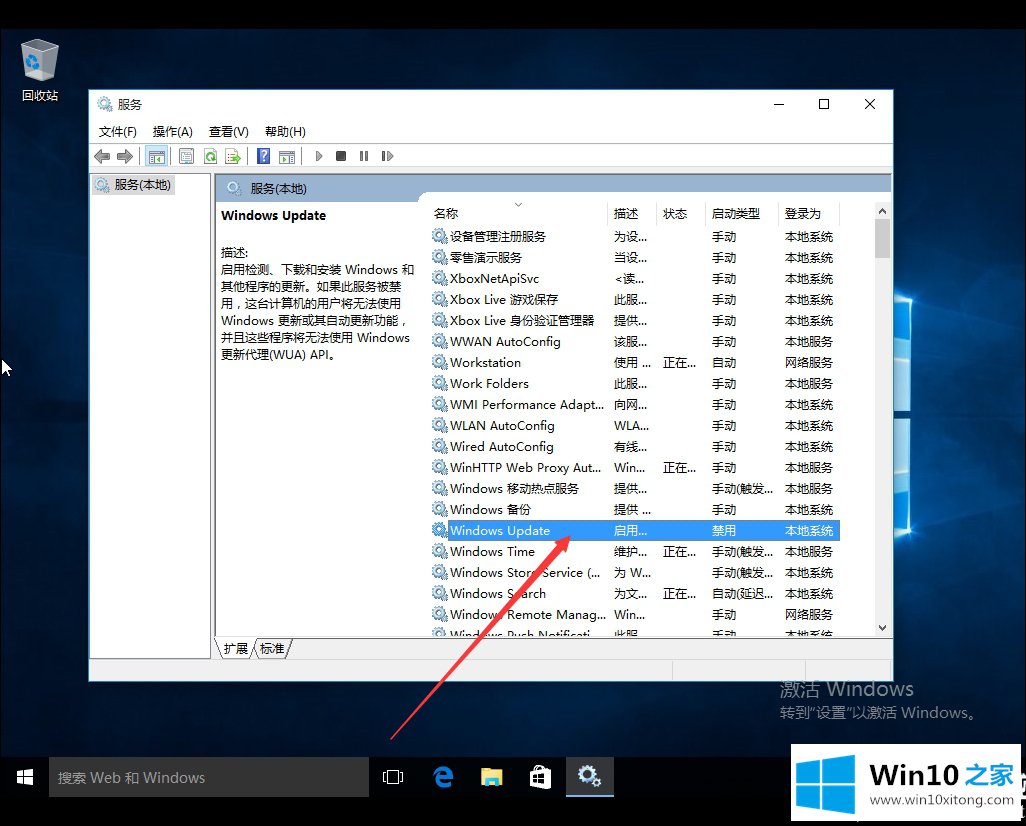Image resolution: width=1026 pixels, height=826 pixels.
Task: Open Task View from the taskbar
Action: point(393,778)
